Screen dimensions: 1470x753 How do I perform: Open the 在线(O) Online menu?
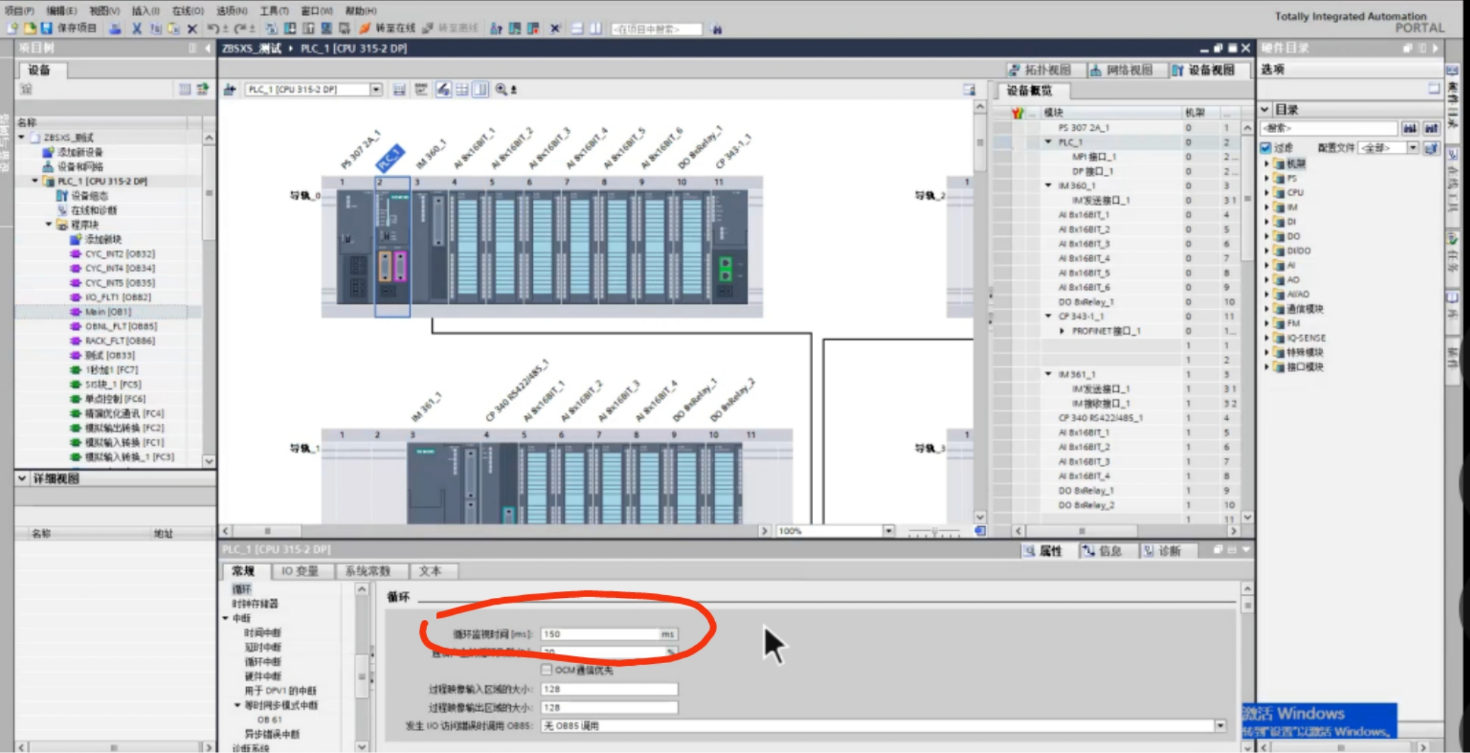coord(188,11)
